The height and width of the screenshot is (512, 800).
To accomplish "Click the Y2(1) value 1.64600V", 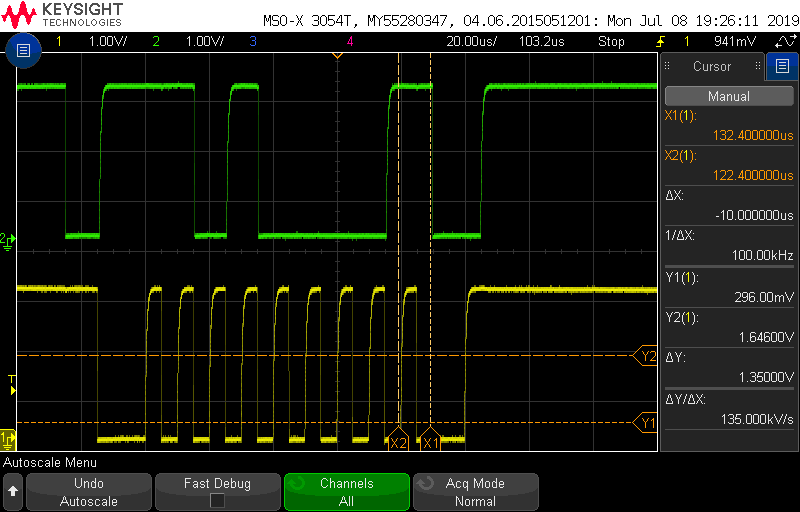I will click(766, 337).
